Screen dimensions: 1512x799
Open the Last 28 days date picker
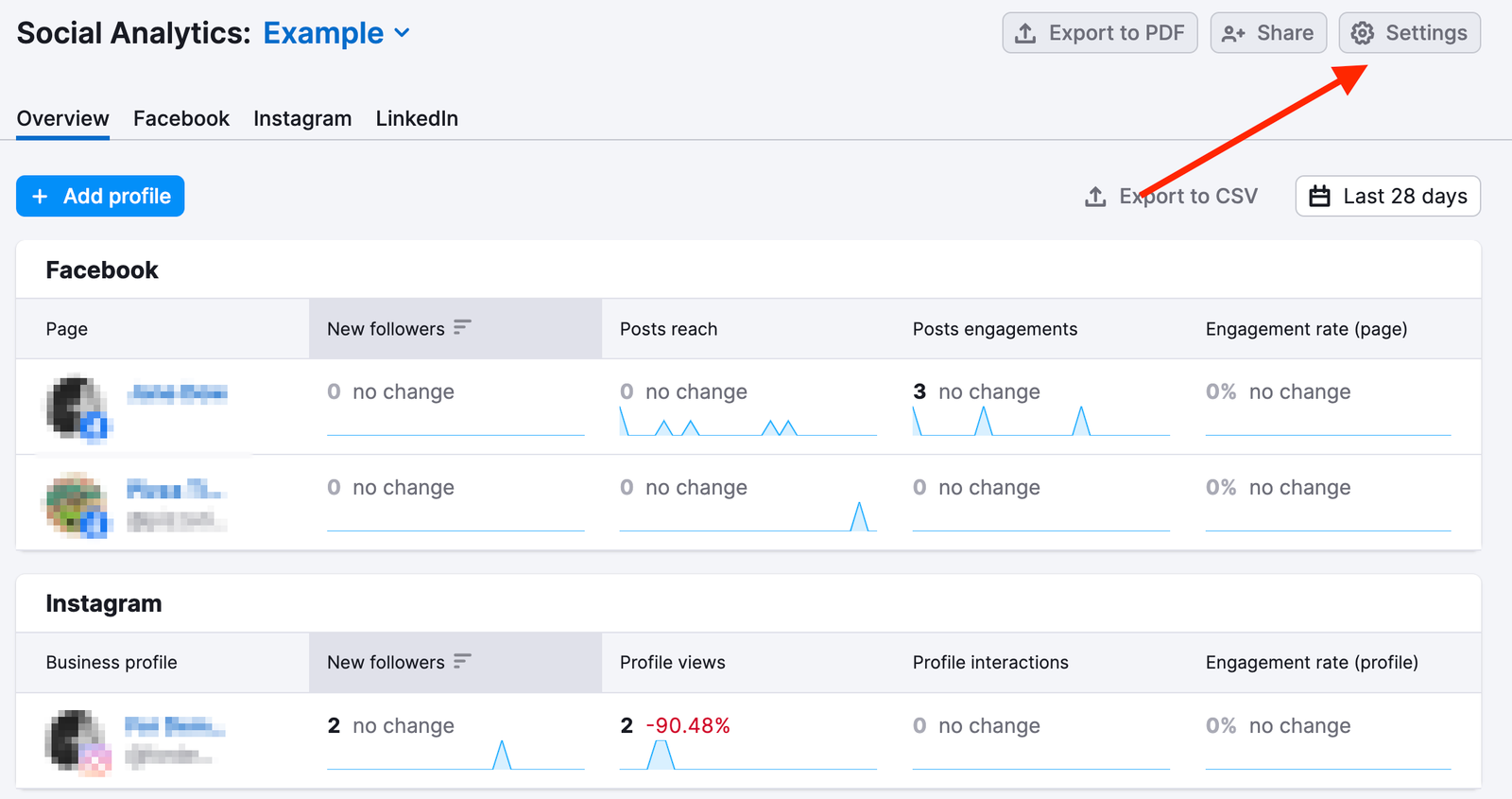coord(1387,196)
